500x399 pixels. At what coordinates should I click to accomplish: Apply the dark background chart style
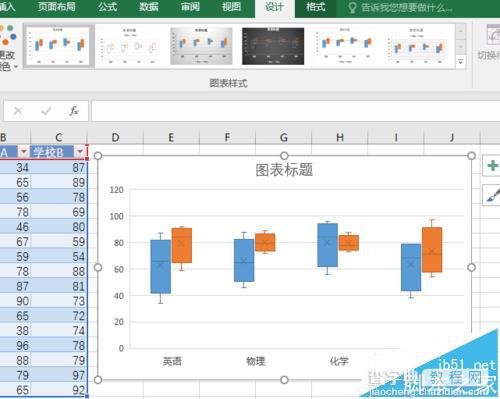coord(273,46)
